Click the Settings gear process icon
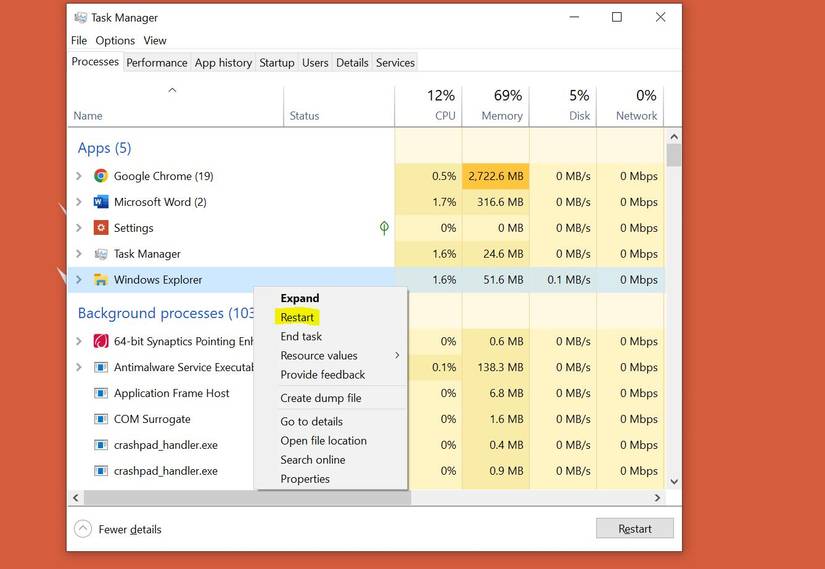 pos(101,228)
